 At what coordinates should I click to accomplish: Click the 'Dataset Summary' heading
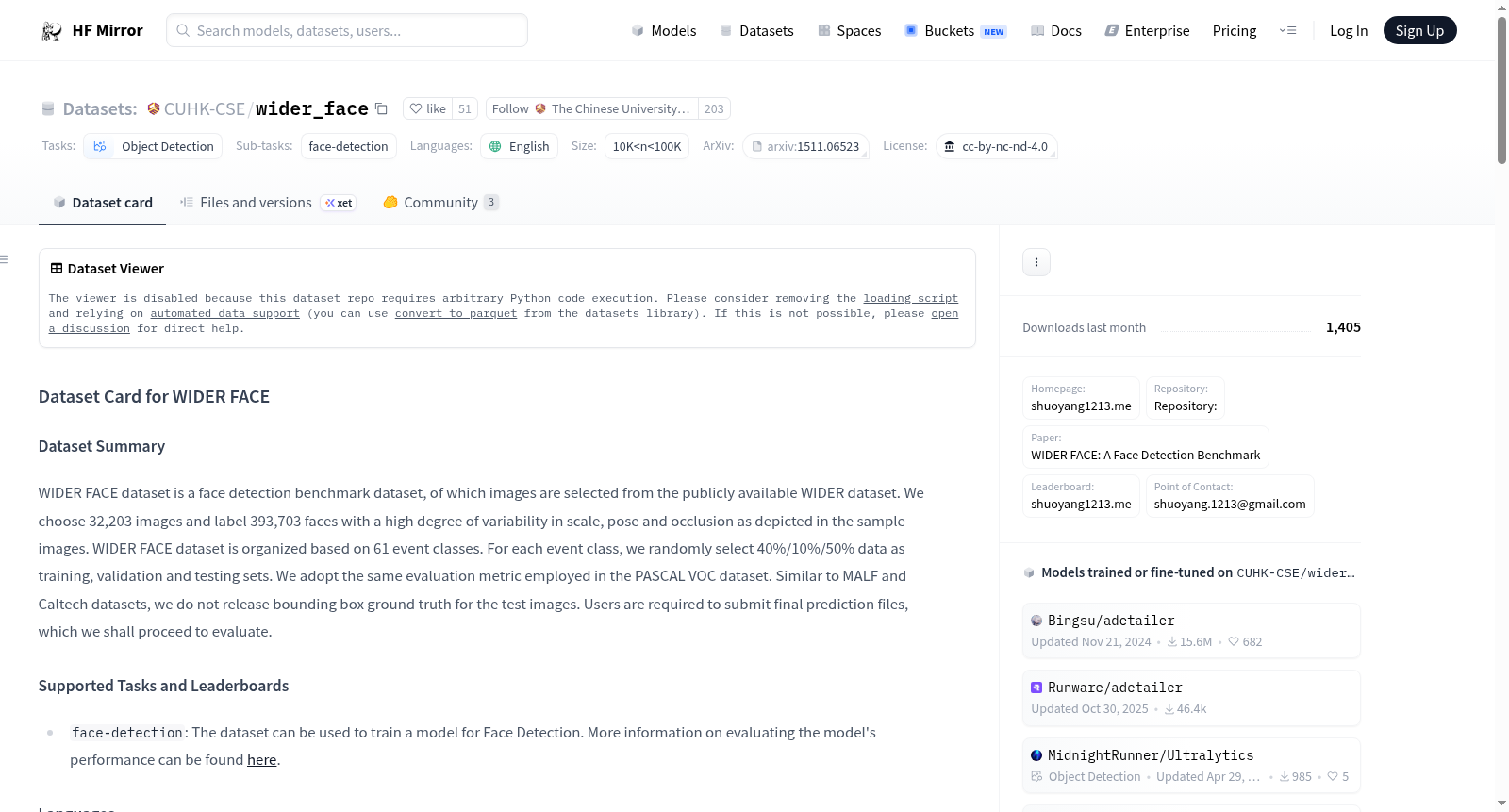[x=102, y=446]
